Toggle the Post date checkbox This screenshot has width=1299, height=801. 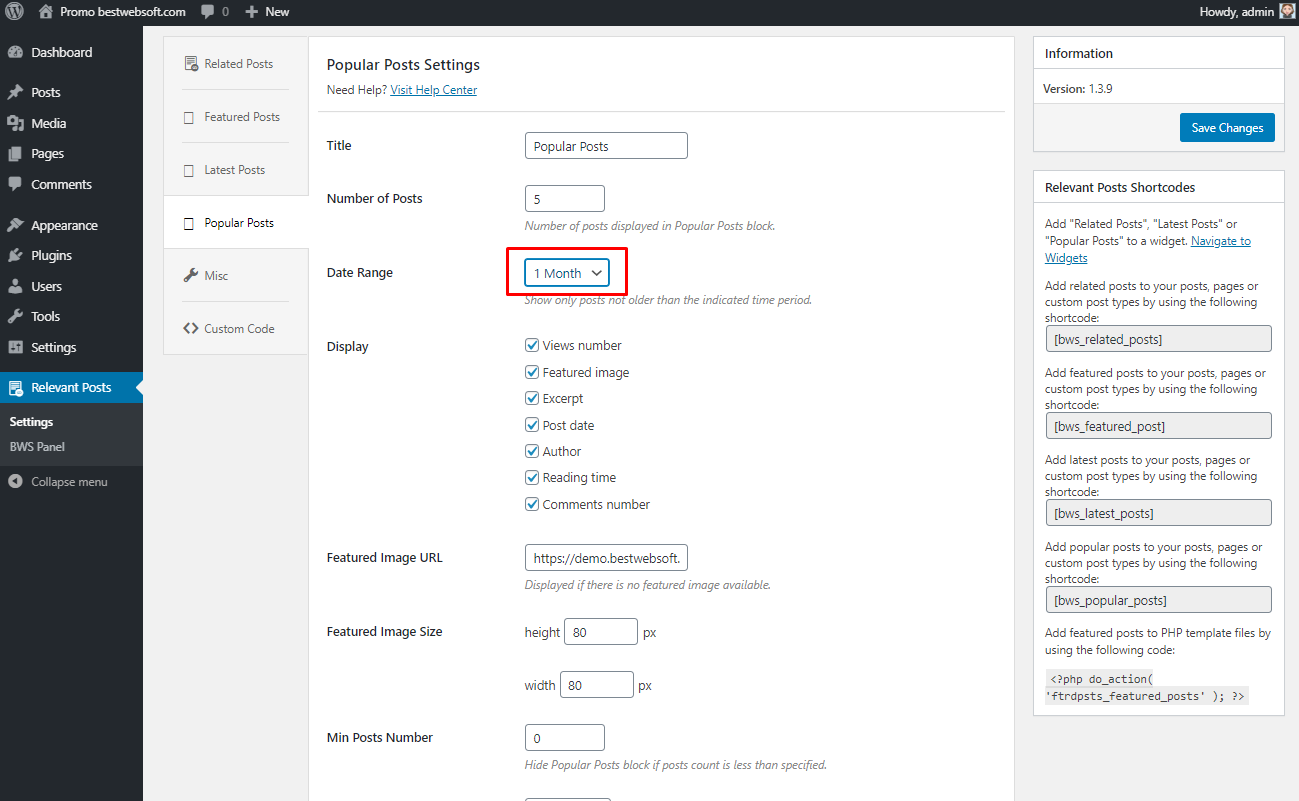(x=532, y=425)
